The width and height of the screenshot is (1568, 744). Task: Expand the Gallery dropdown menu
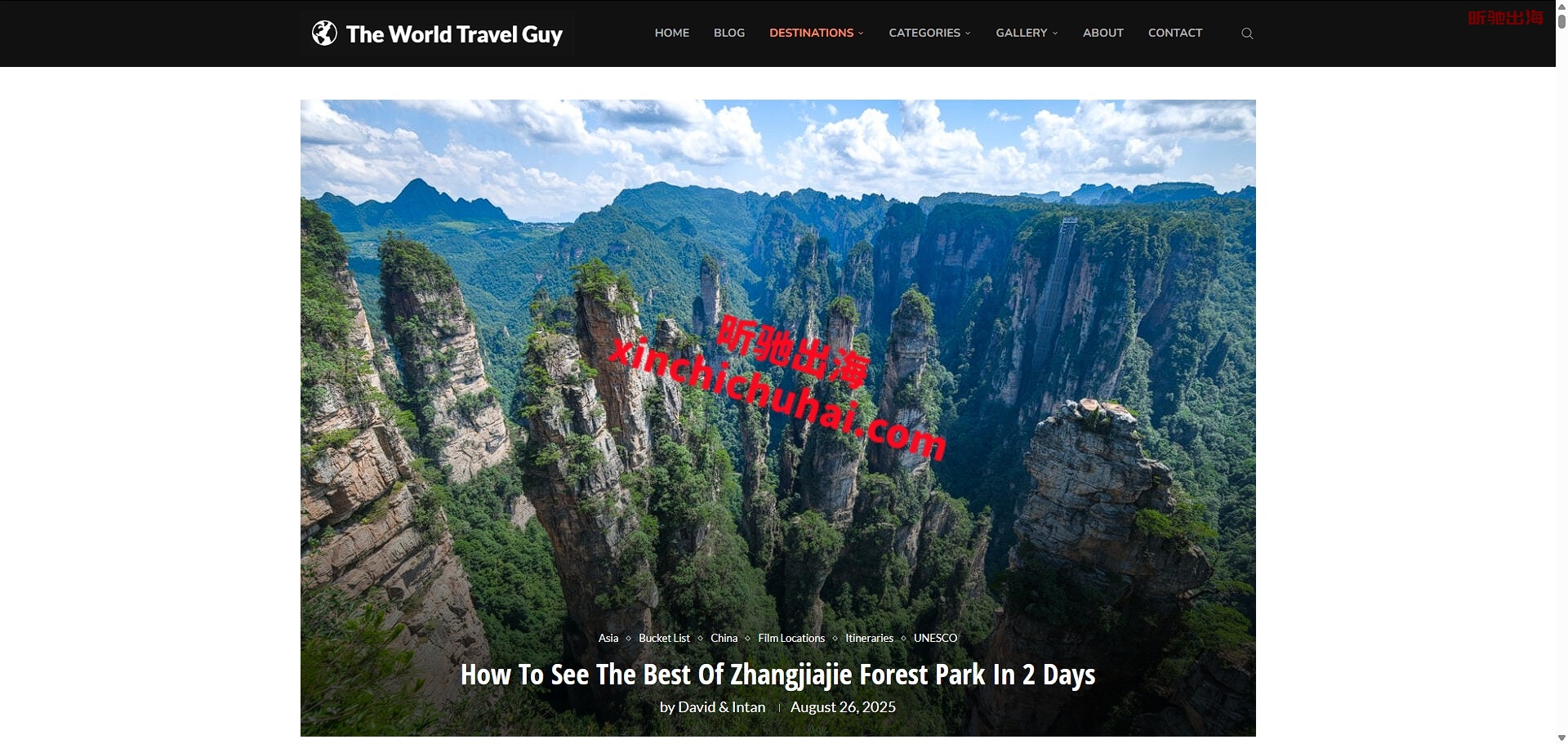pyautogui.click(x=1027, y=33)
